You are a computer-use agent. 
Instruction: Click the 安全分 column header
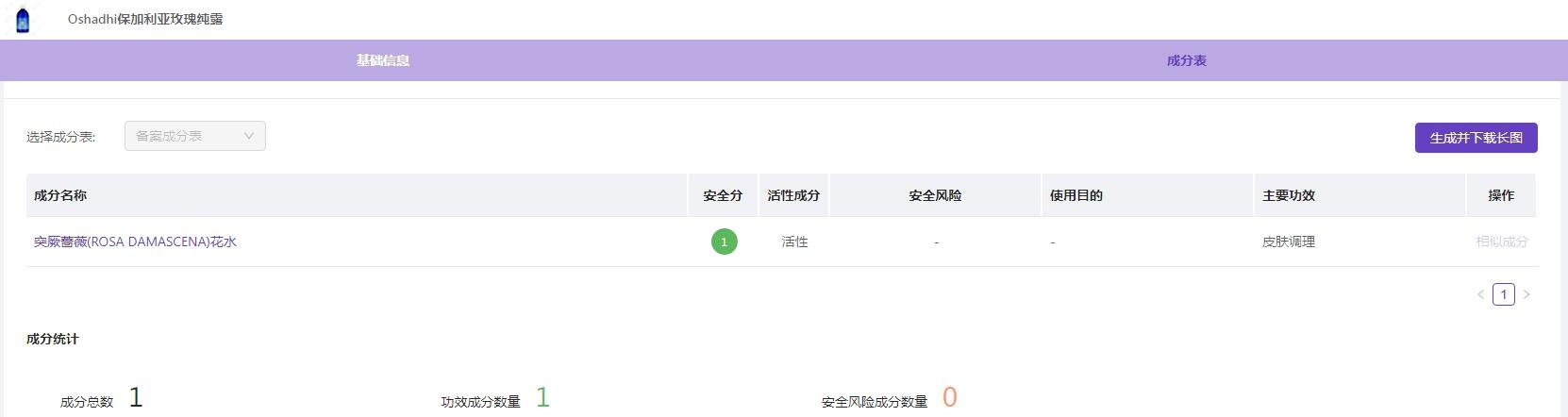pos(723,195)
